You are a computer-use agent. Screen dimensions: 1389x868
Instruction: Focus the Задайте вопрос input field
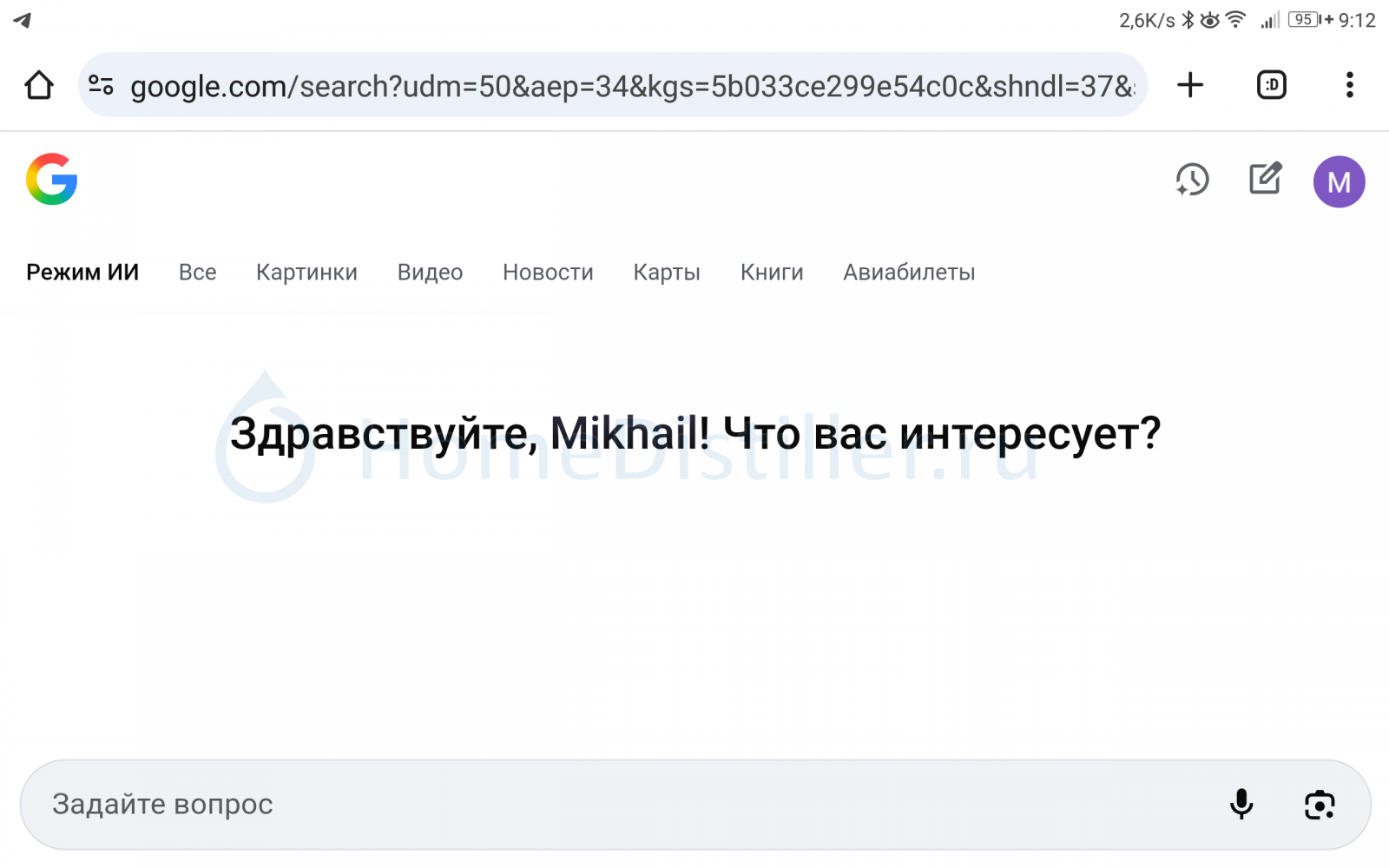pos(608,805)
